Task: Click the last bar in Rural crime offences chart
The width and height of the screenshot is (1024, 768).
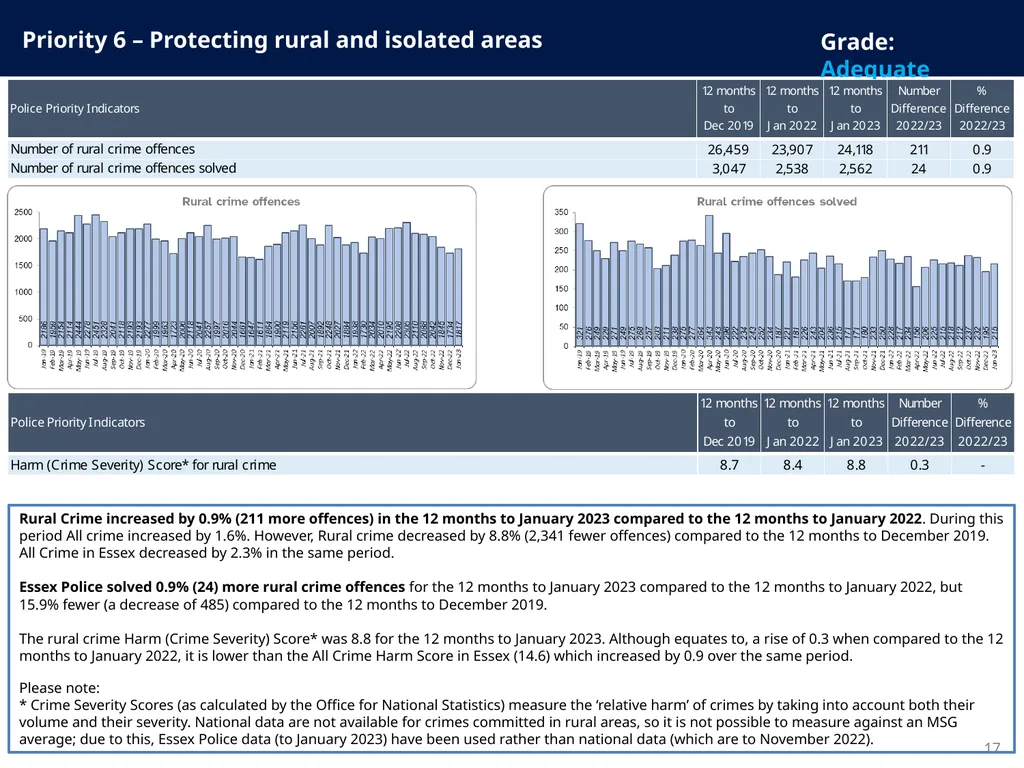Action: click(x=458, y=296)
